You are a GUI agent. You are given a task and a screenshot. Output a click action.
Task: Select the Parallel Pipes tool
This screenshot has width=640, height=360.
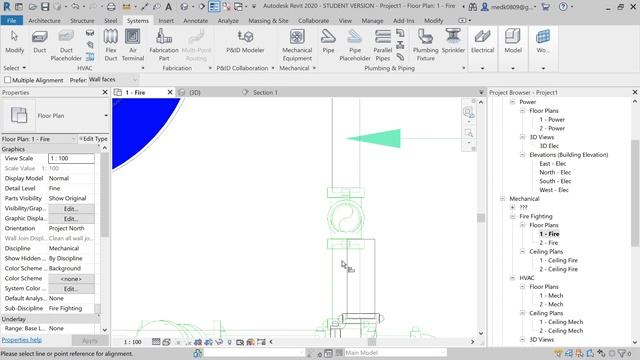point(382,45)
